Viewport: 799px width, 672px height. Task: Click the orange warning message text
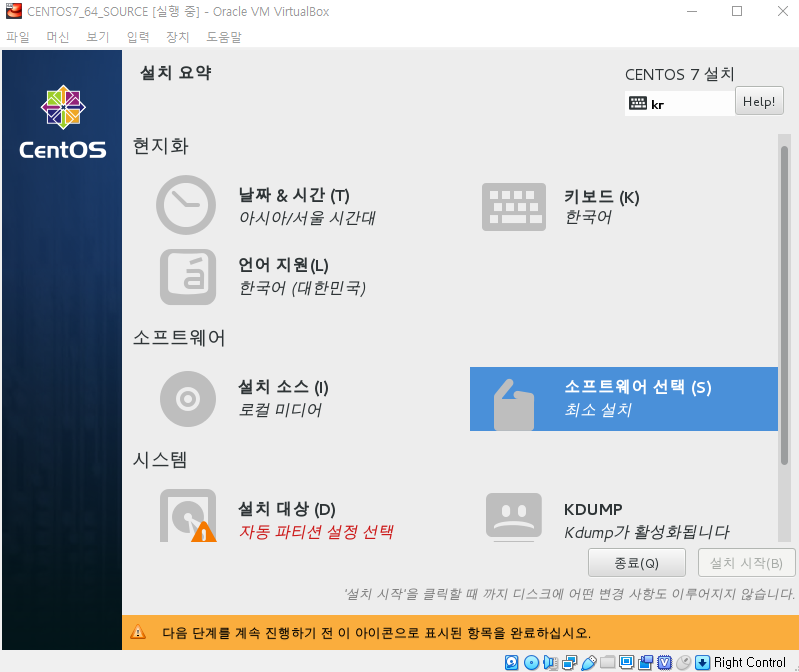click(377, 633)
